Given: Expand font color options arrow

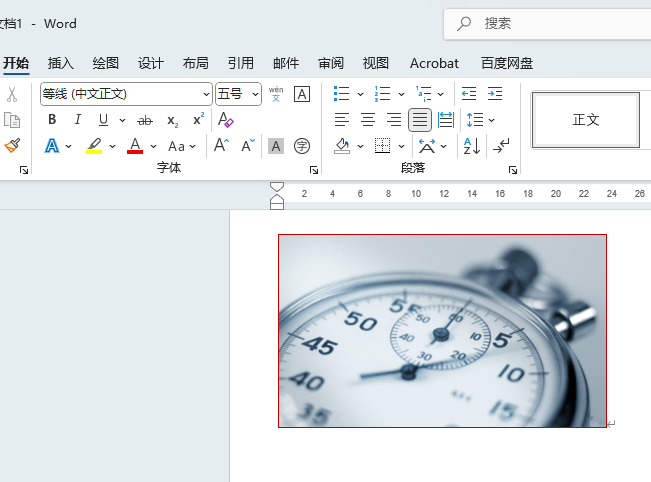Looking at the screenshot, I should pos(154,147).
